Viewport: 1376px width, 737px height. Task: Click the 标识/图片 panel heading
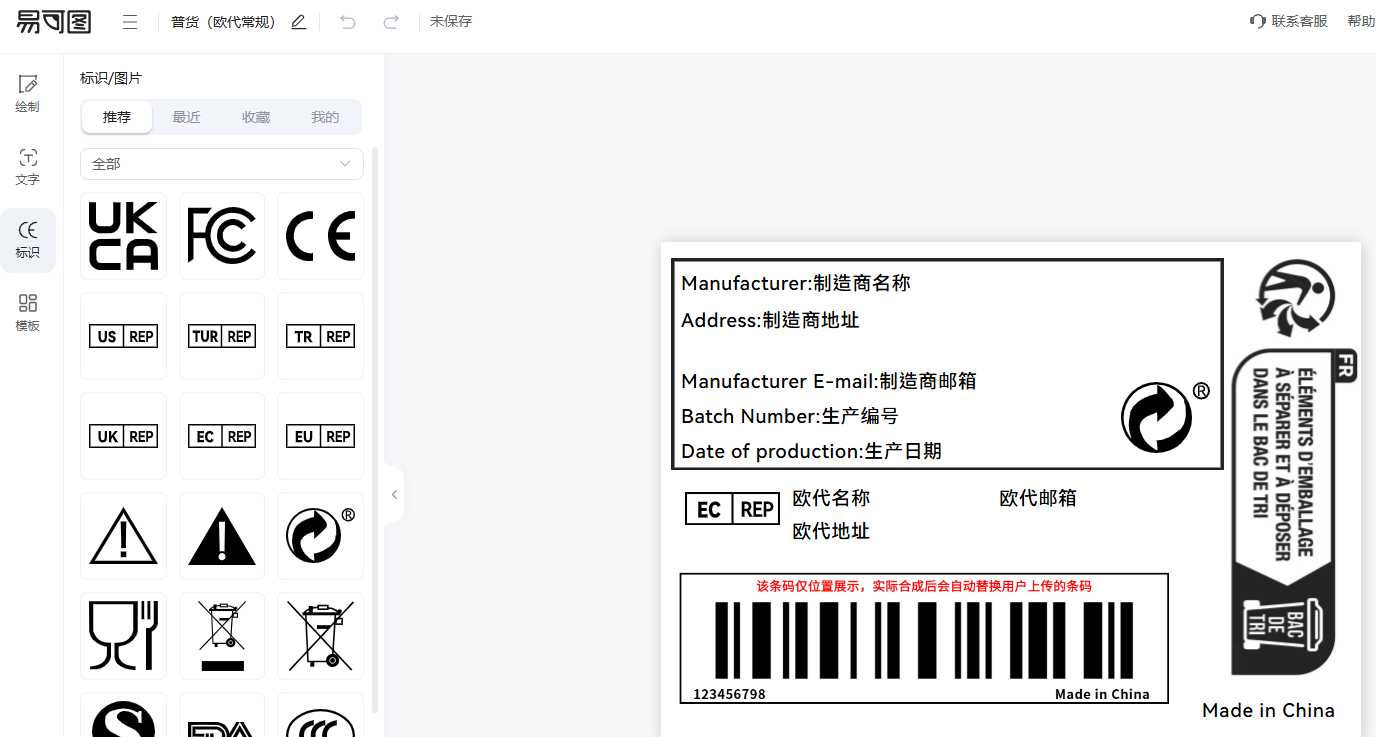[111, 78]
